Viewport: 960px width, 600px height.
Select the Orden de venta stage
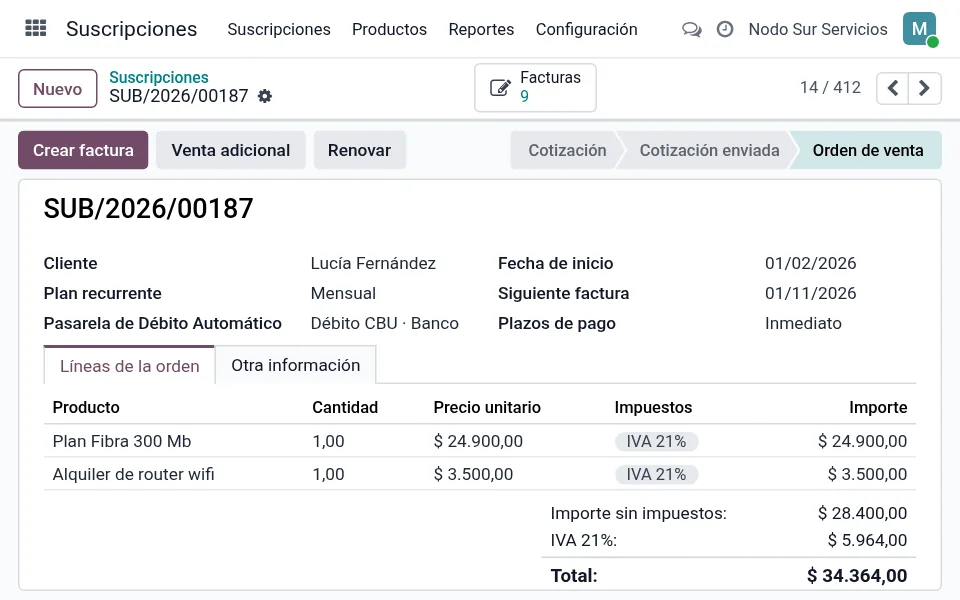(x=868, y=150)
